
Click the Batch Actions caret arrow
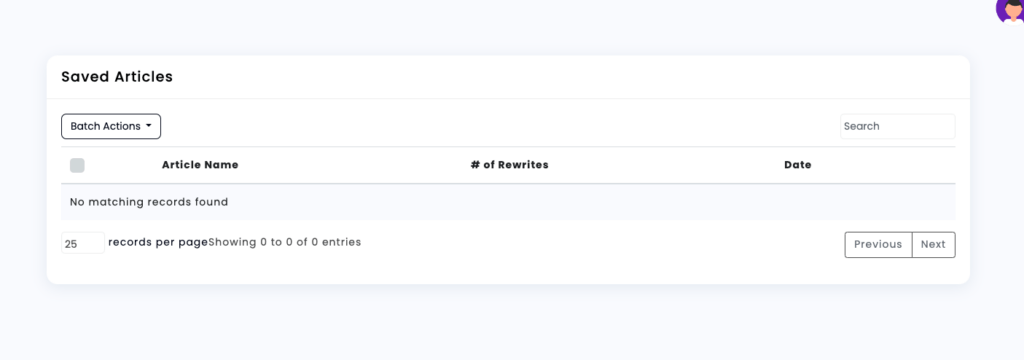point(149,126)
